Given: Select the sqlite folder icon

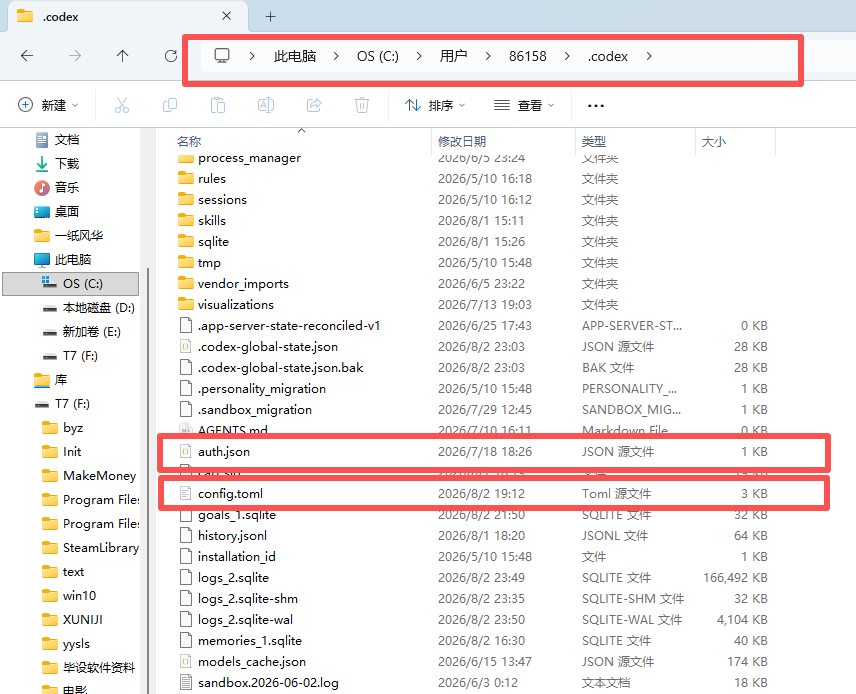Looking at the screenshot, I should click(186, 241).
